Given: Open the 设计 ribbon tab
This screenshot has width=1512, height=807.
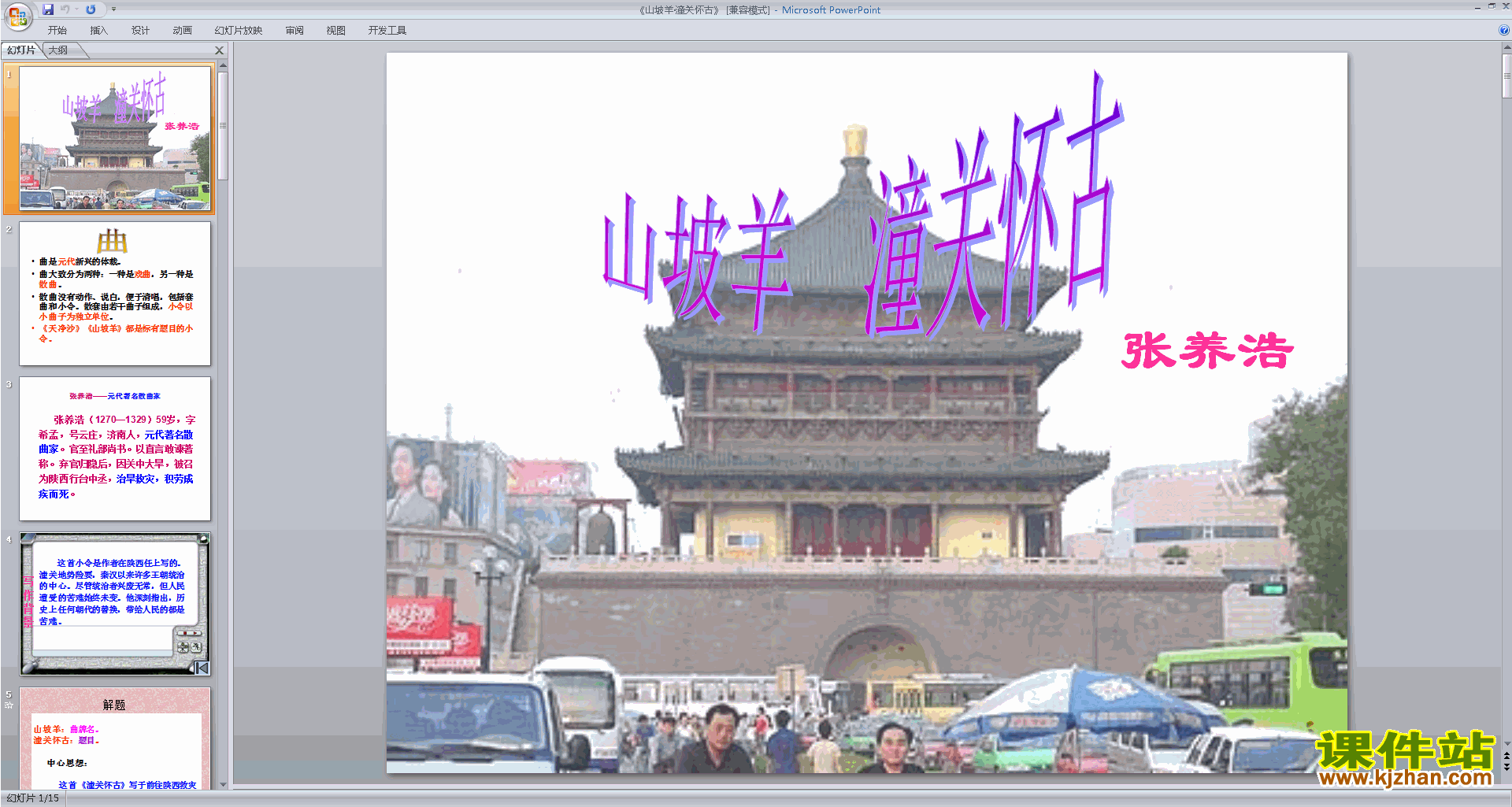Looking at the screenshot, I should point(140,31).
